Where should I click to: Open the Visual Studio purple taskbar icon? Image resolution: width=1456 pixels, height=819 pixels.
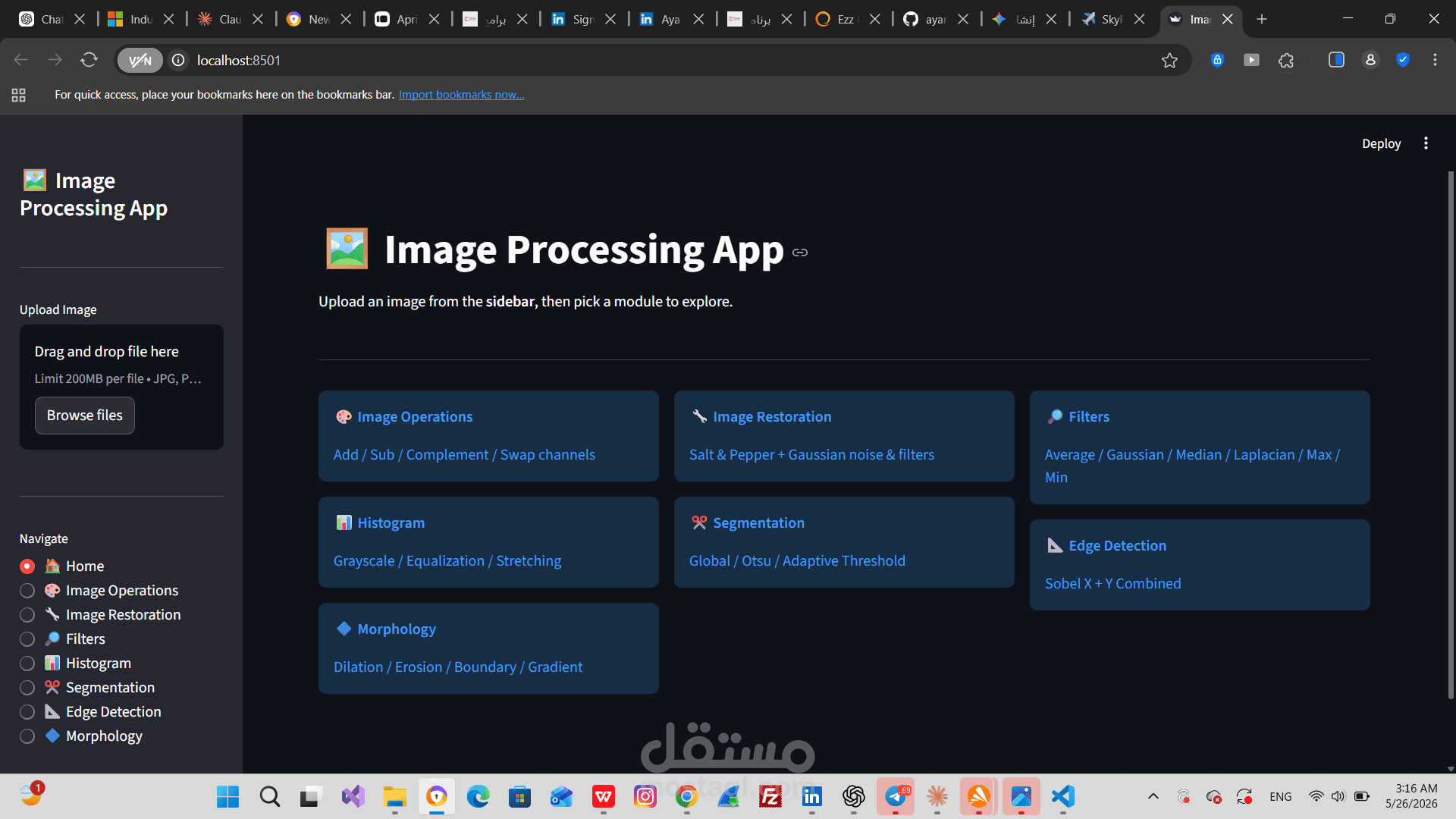click(x=353, y=796)
